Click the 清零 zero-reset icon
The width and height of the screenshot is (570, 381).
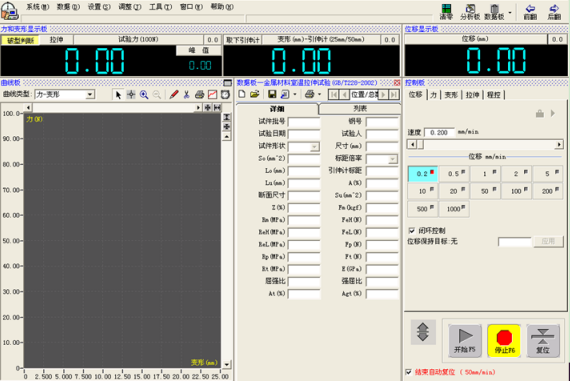click(x=446, y=12)
